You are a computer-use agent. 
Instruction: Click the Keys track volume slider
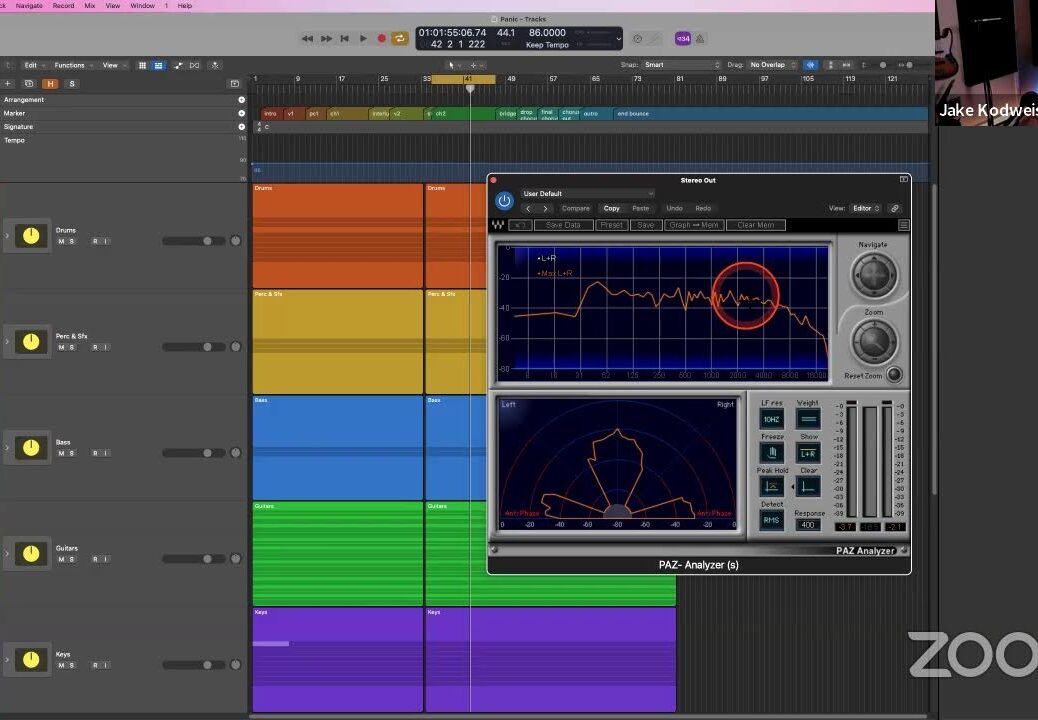pyautogui.click(x=194, y=664)
